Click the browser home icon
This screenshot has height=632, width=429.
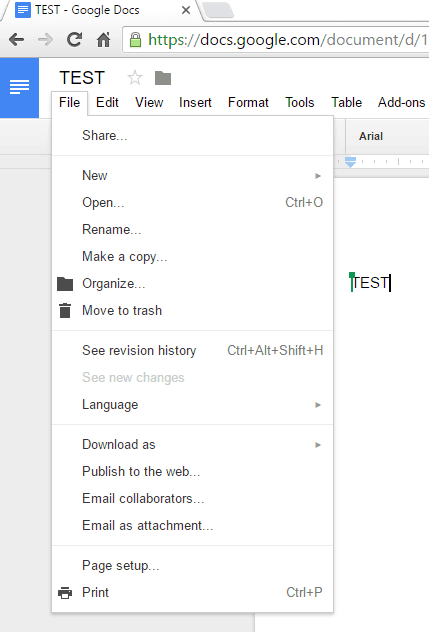[104, 40]
